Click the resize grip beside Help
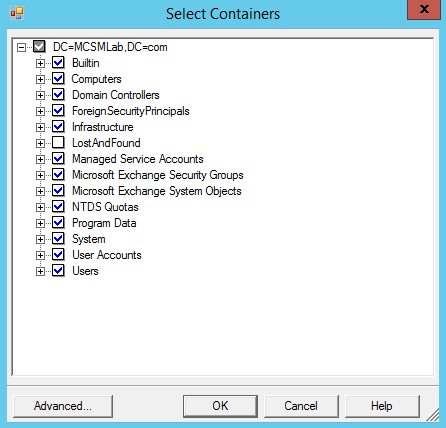The width and height of the screenshot is (446, 428). click(433, 415)
